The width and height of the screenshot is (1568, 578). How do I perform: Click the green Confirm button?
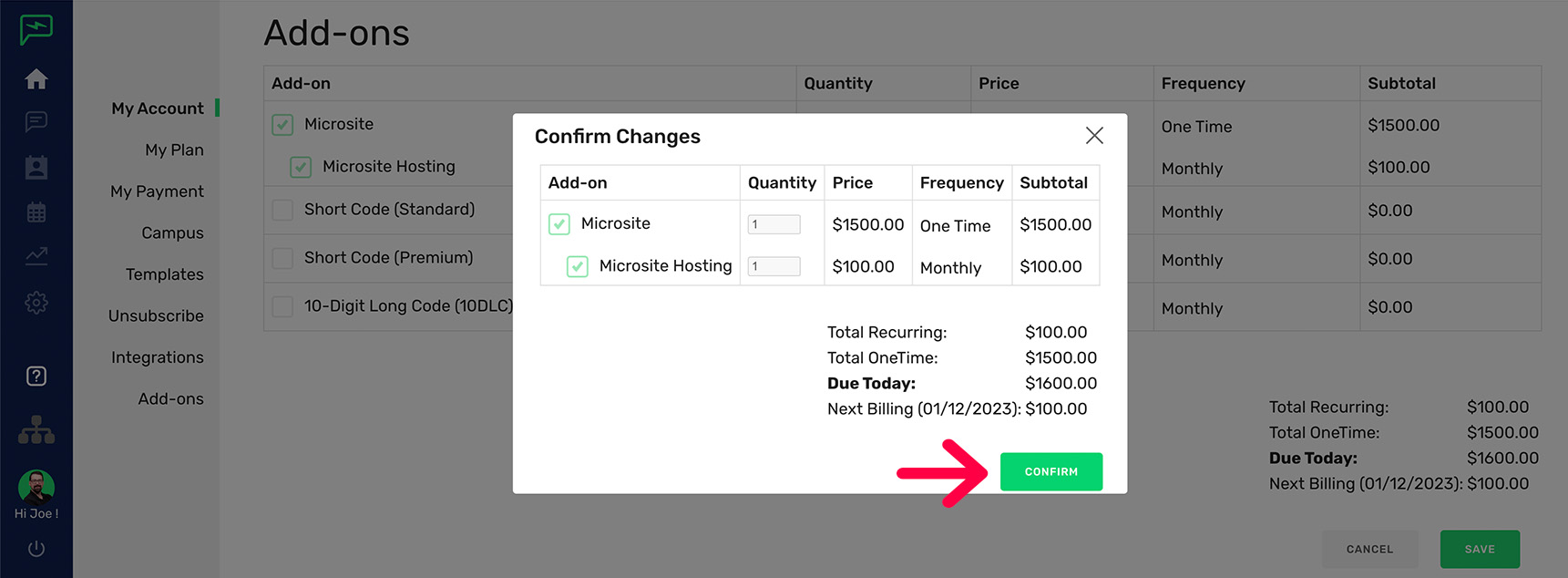[x=1051, y=471]
